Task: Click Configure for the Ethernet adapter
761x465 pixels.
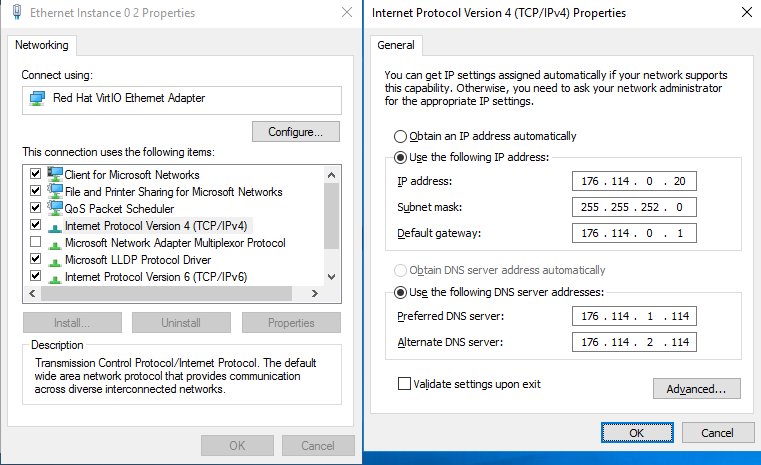Action: (296, 132)
